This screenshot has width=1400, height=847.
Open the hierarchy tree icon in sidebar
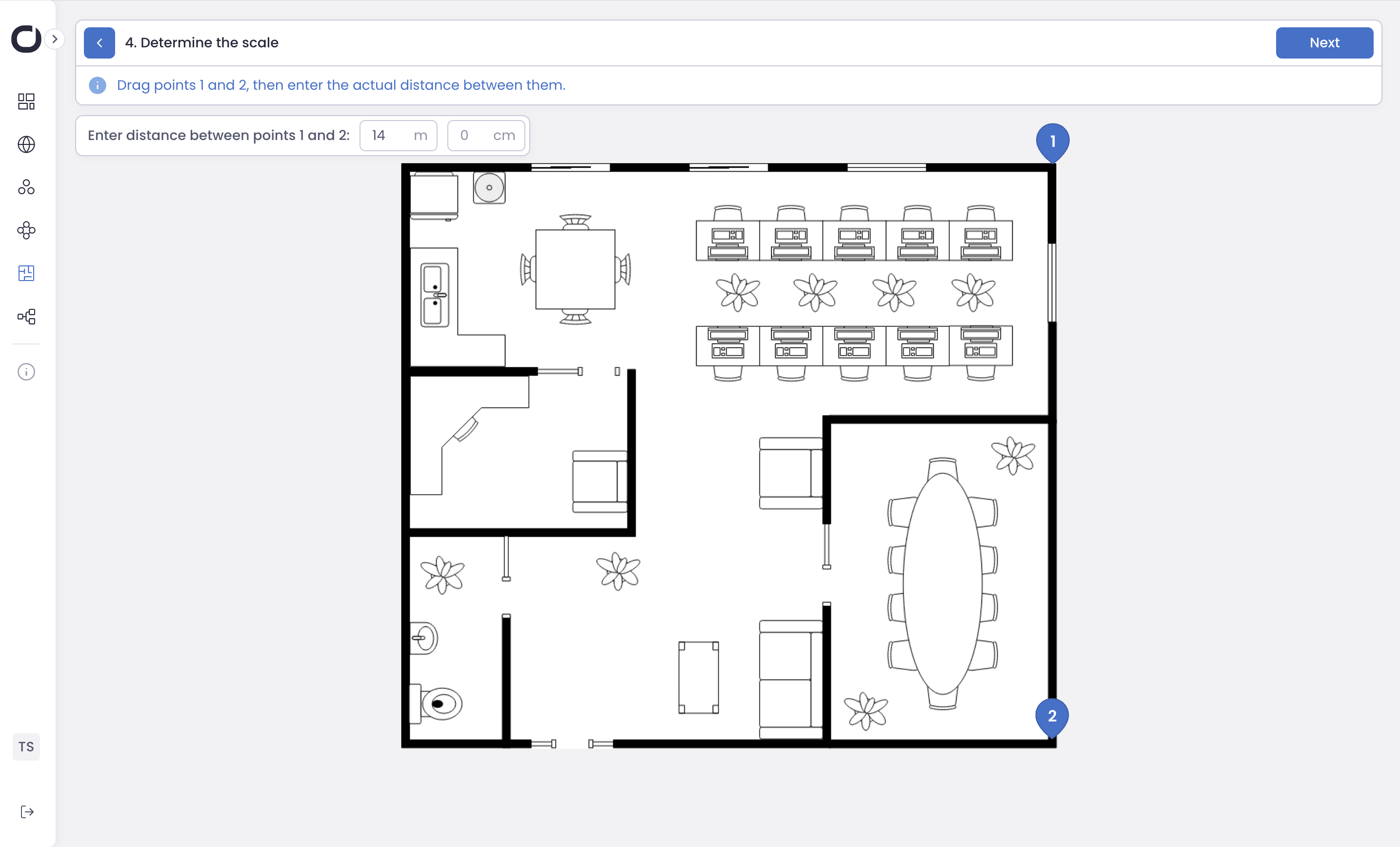(x=26, y=317)
